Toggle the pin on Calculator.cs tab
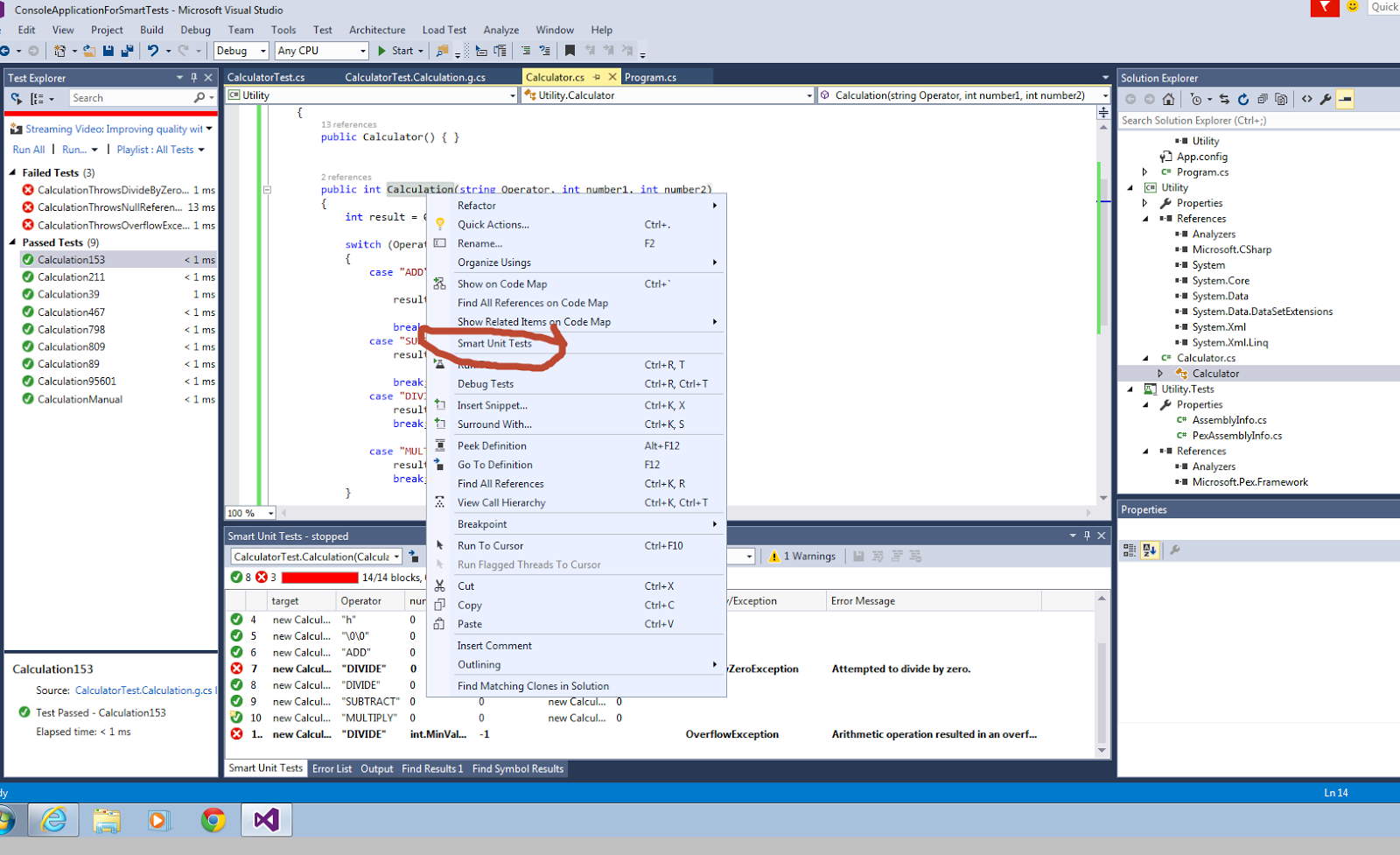1400x855 pixels. tap(597, 77)
